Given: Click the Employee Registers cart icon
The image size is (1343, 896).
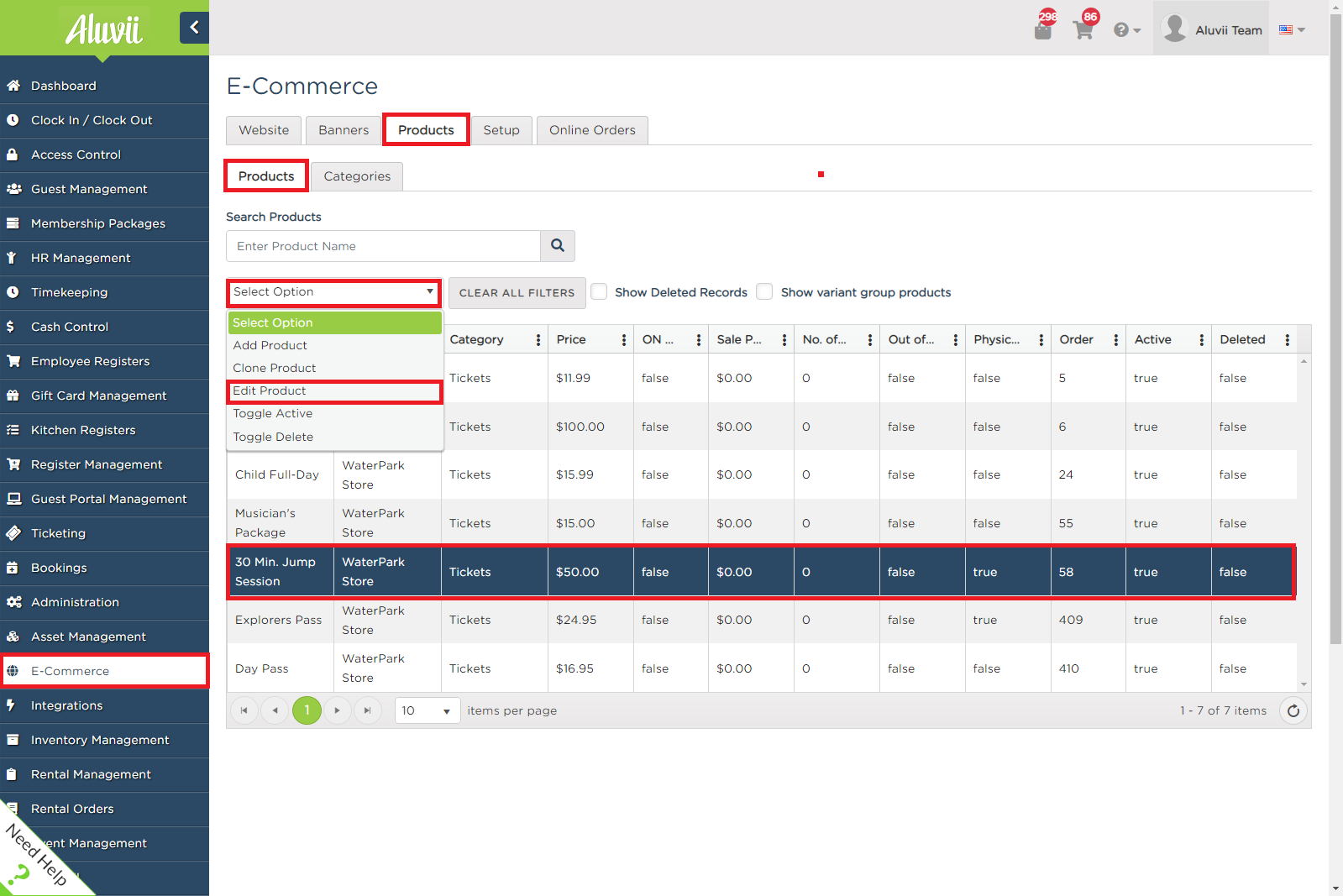Looking at the screenshot, I should tap(13, 361).
